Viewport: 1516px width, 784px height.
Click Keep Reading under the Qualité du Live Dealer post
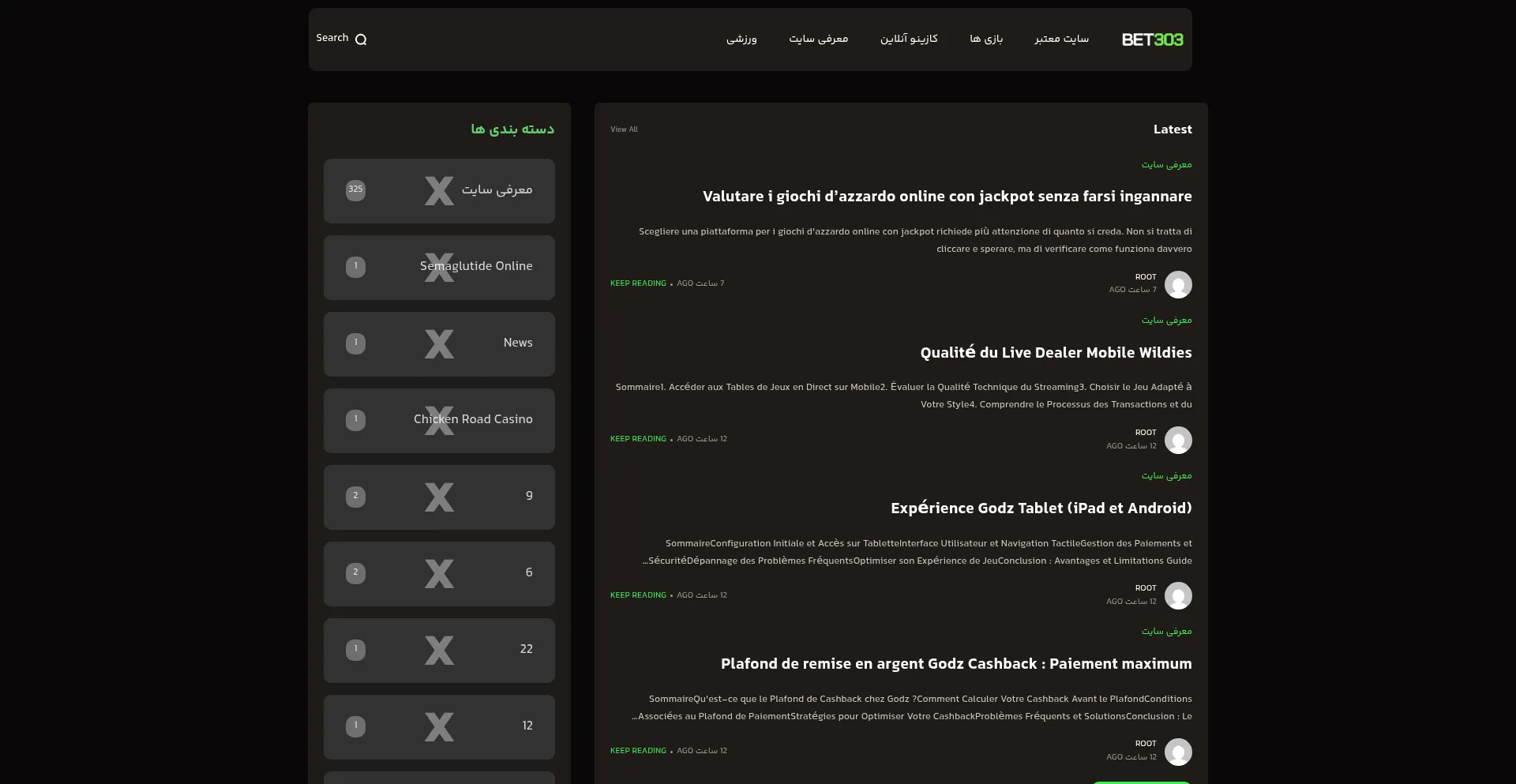coord(638,439)
